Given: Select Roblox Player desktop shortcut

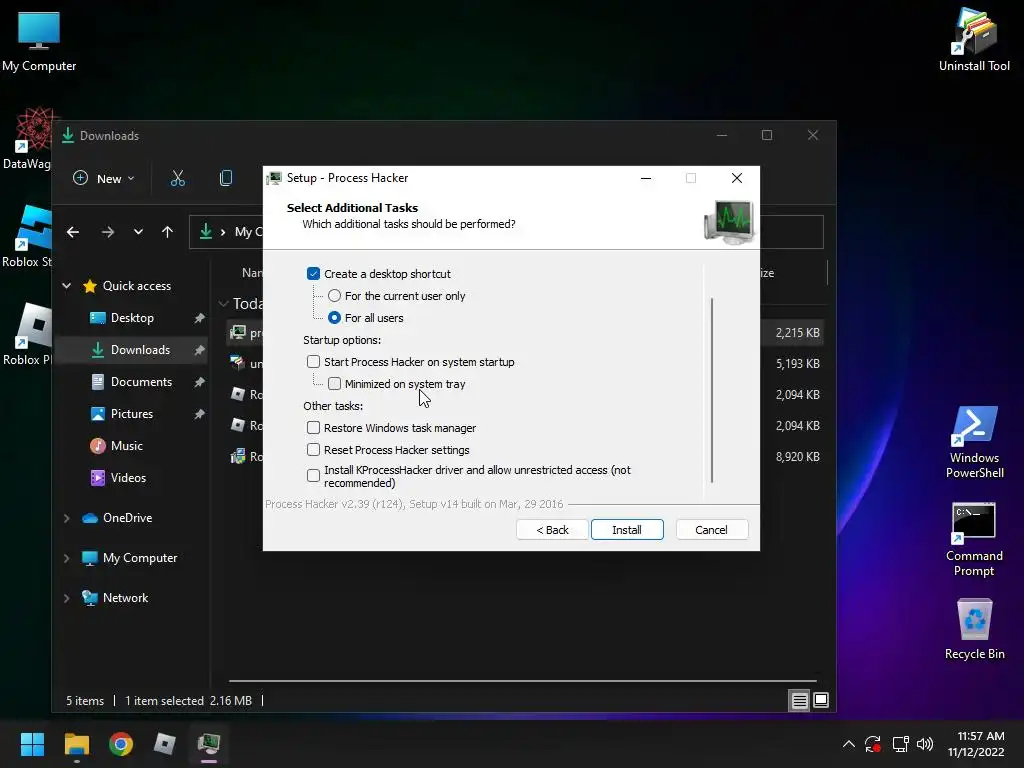Looking at the screenshot, I should tap(26, 334).
